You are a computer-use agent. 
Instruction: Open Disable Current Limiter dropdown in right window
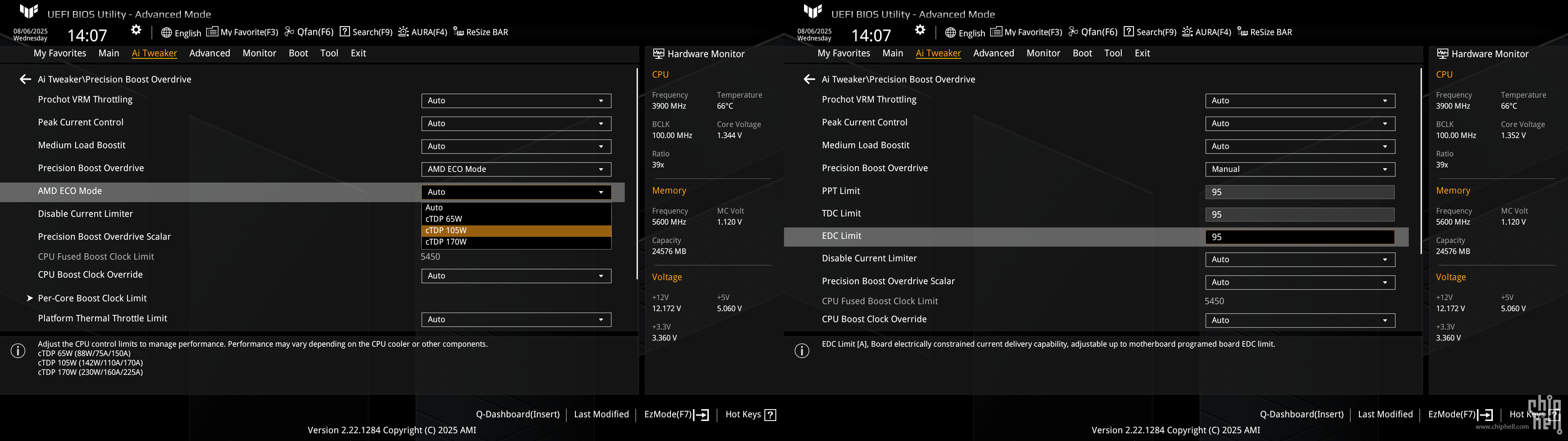click(x=1300, y=259)
